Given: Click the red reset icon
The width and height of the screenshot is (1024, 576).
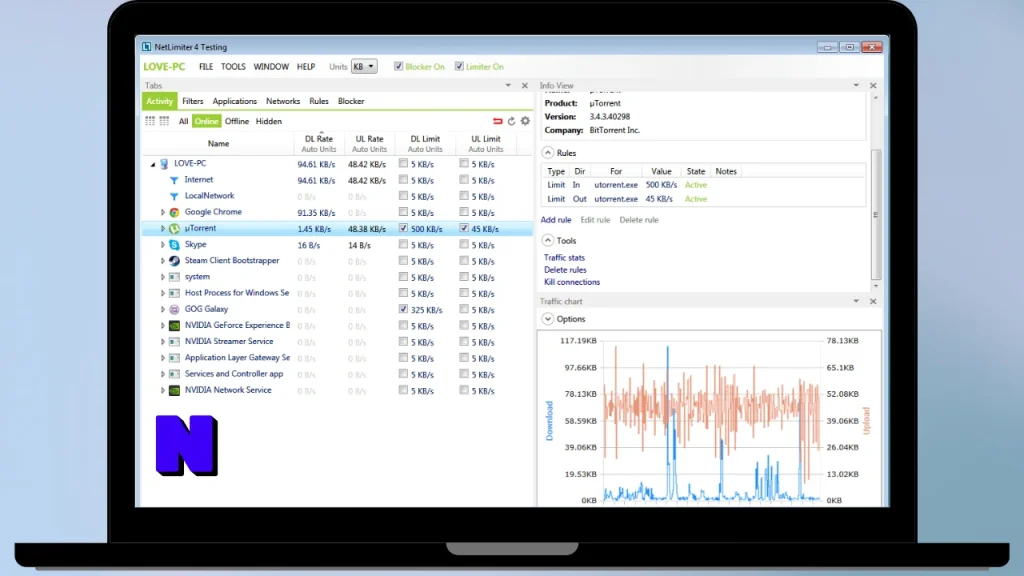Looking at the screenshot, I should pyautogui.click(x=498, y=121).
